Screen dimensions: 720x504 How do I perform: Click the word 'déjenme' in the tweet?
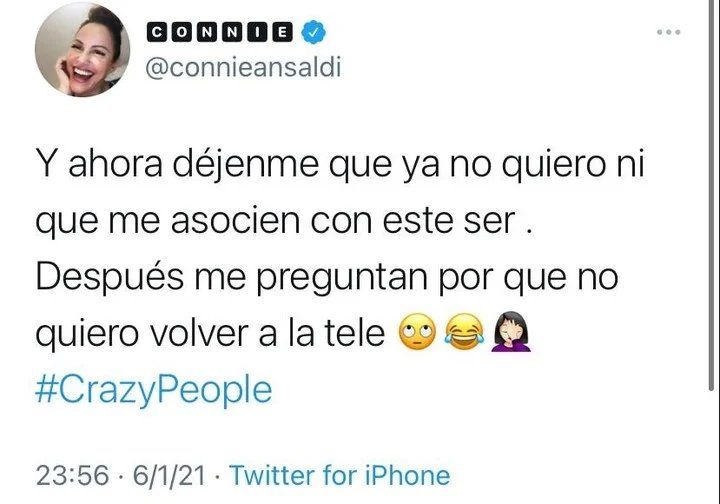(246, 165)
